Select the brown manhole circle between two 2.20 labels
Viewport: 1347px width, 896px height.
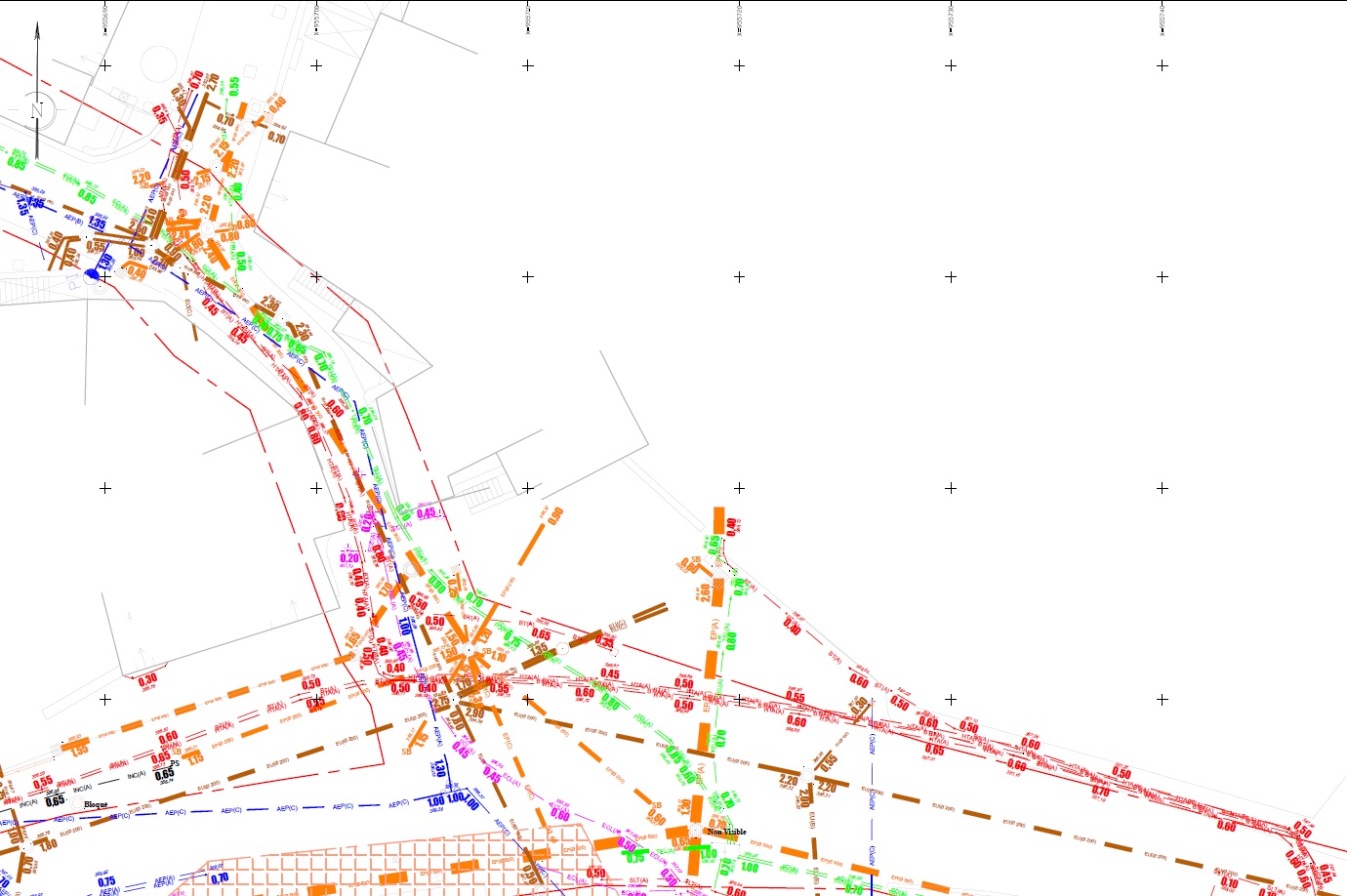(x=807, y=777)
